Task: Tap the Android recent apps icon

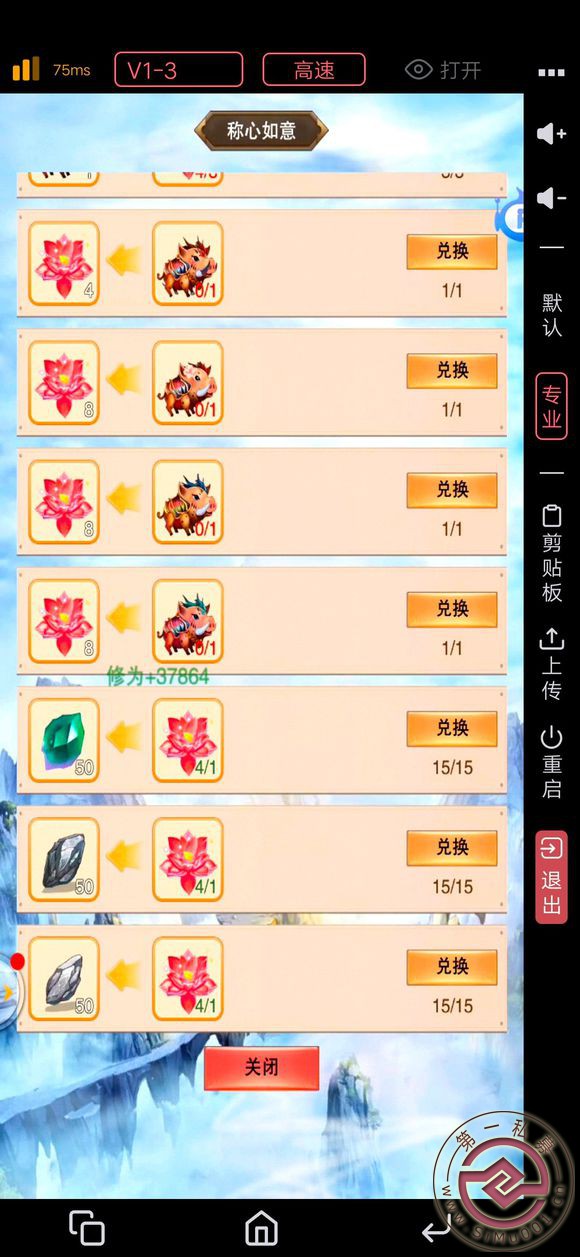Action: [x=87, y=1227]
